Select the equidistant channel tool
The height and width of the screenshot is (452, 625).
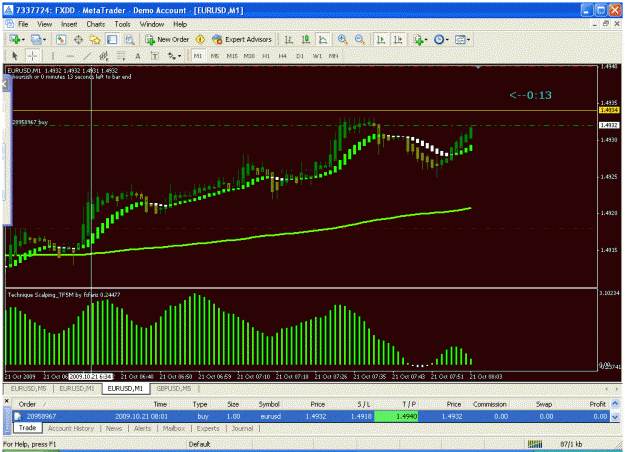[104, 56]
